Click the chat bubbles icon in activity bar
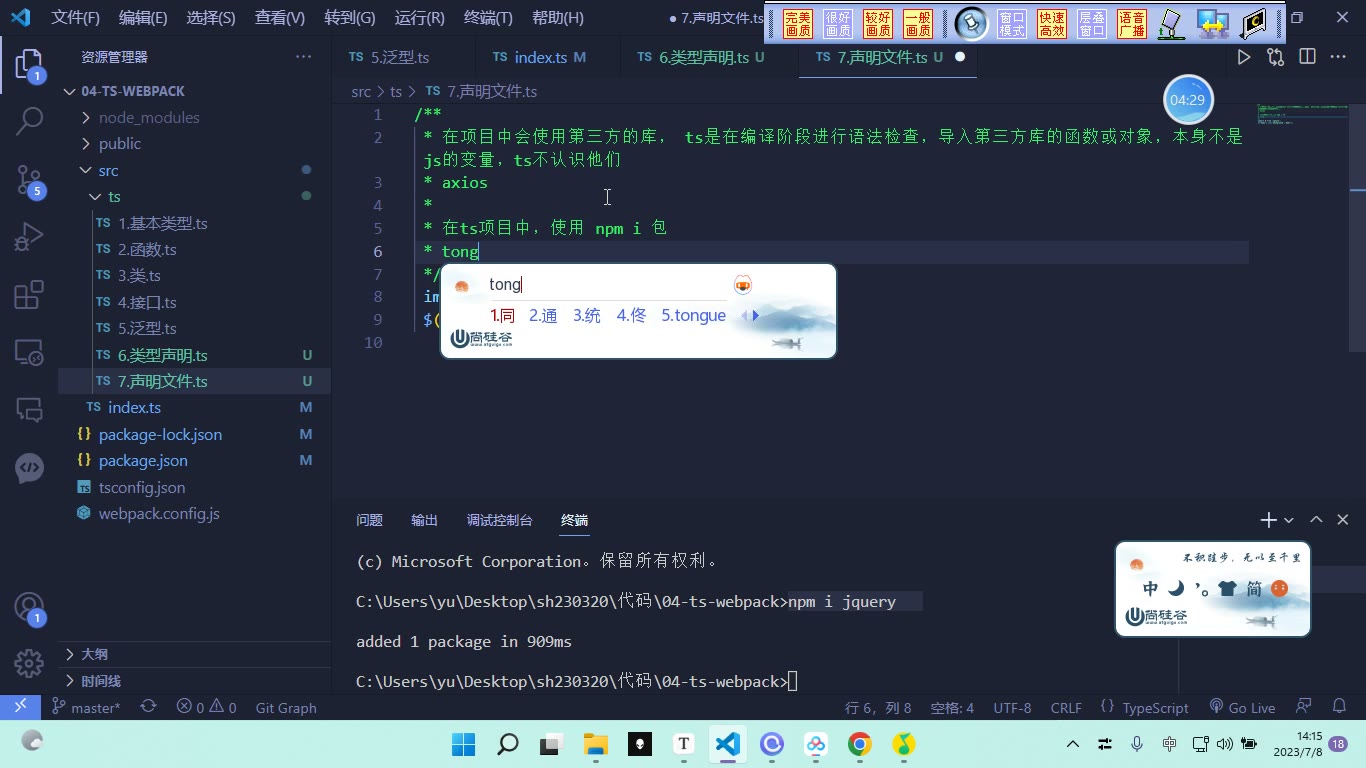Image resolution: width=1366 pixels, height=768 pixels. click(x=29, y=409)
